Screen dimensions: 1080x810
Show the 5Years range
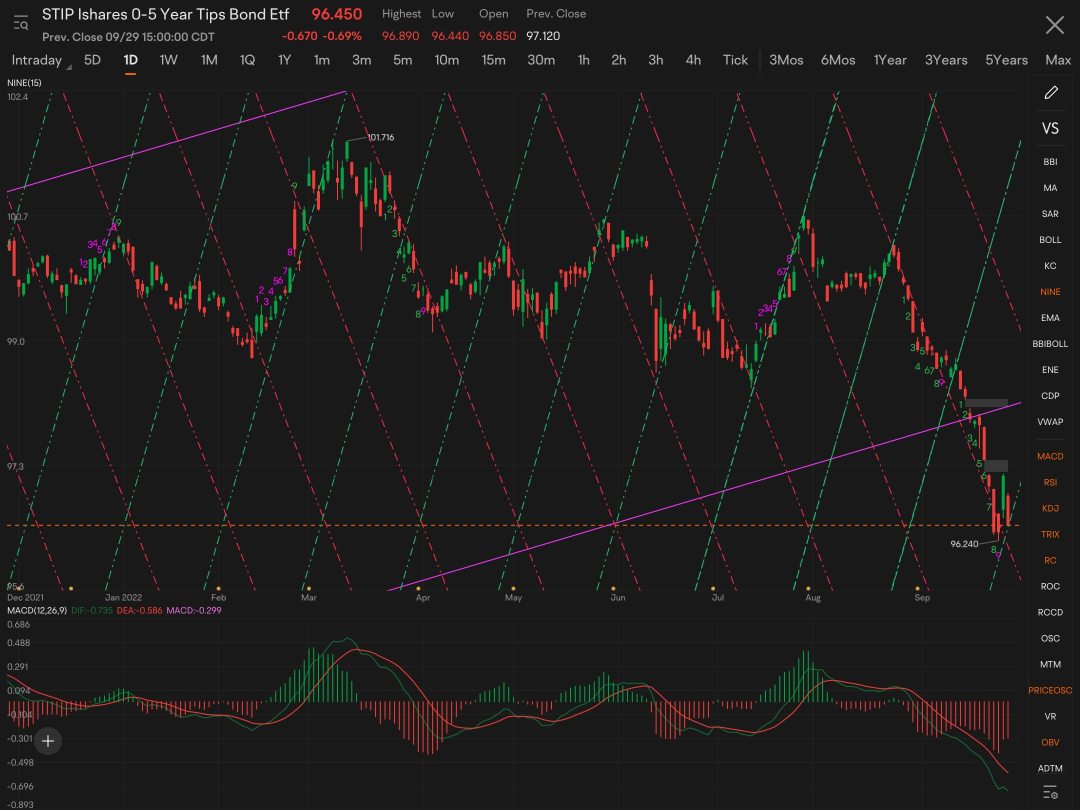click(1006, 60)
